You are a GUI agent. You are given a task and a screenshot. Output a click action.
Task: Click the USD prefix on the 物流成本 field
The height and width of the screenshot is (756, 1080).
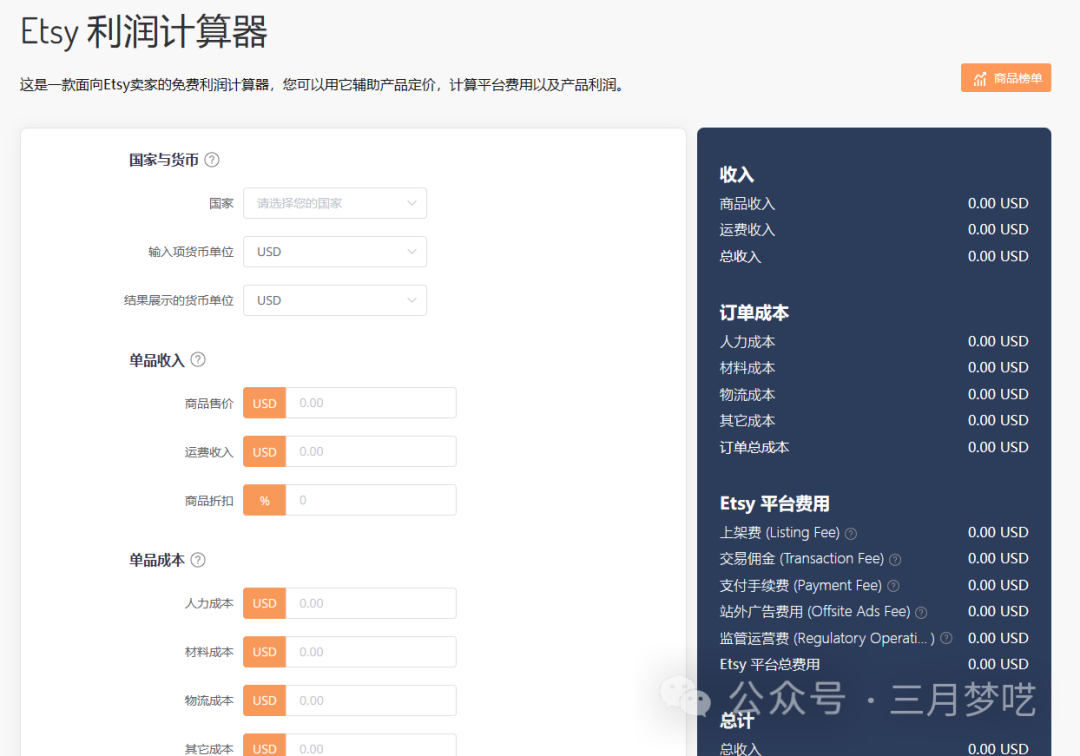pos(264,700)
